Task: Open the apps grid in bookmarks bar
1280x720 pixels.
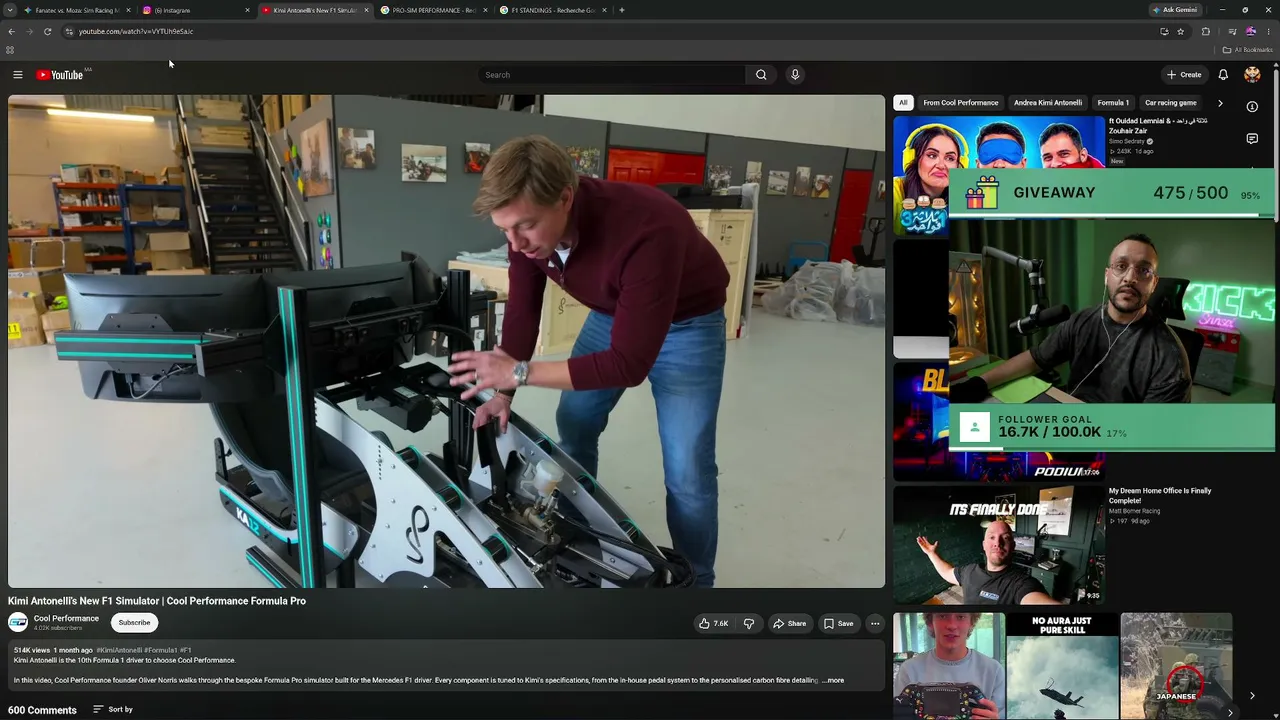Action: click(10, 50)
